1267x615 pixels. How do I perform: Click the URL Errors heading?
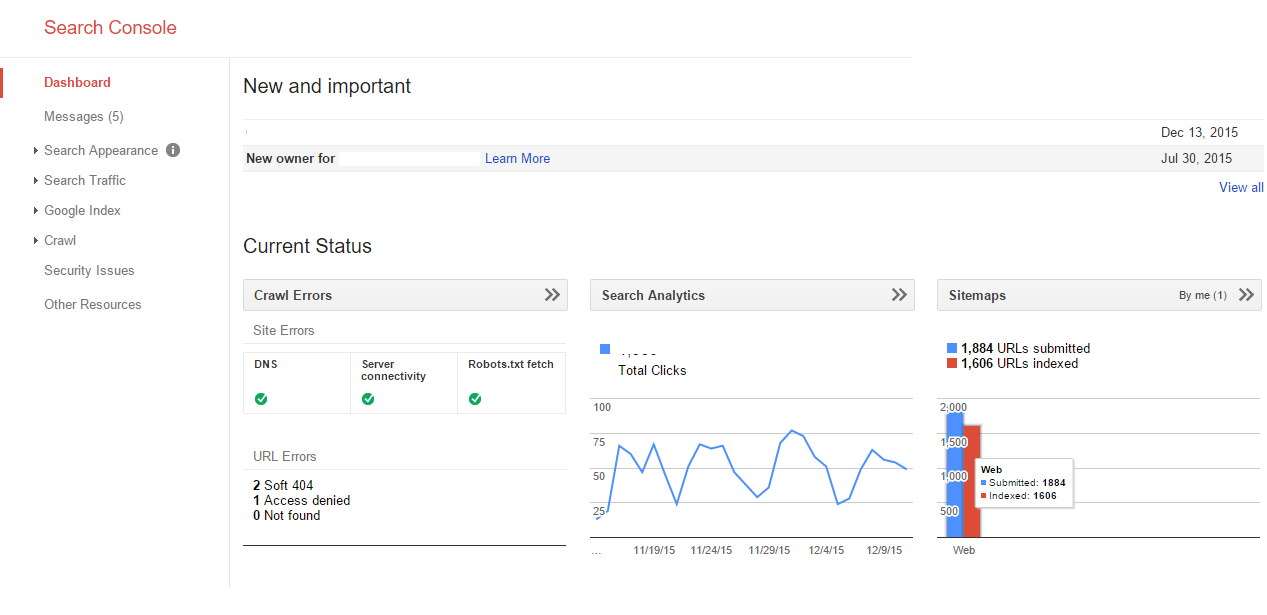(x=285, y=456)
